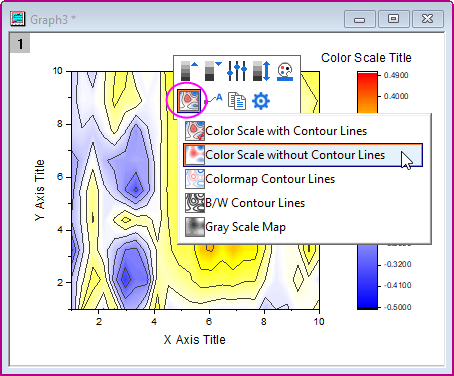Image resolution: width=454 pixels, height=376 pixels.
Task: Select the Y Axis Title label
Action: (40, 190)
